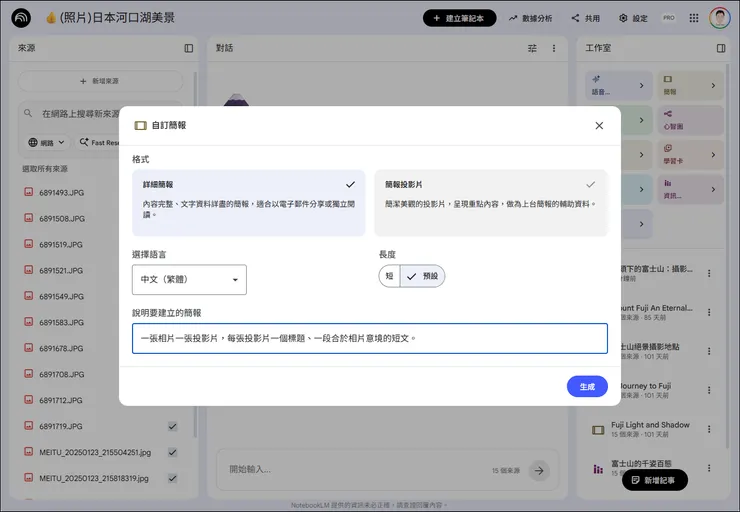This screenshot has height=512, width=740.
Task: Click the 開始輸入 chat input
Action: tap(354, 470)
